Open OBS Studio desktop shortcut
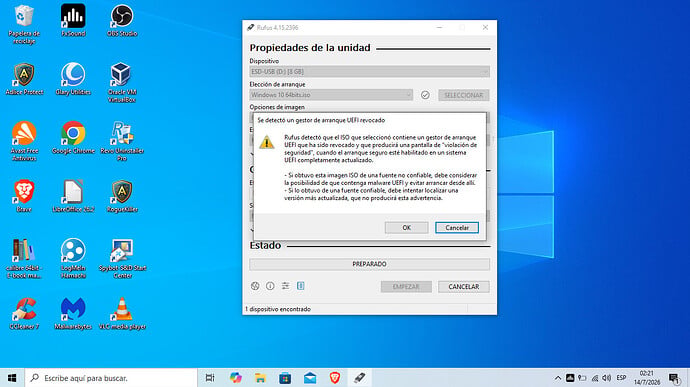Image resolution: width=690 pixels, height=387 pixels. (x=122, y=21)
